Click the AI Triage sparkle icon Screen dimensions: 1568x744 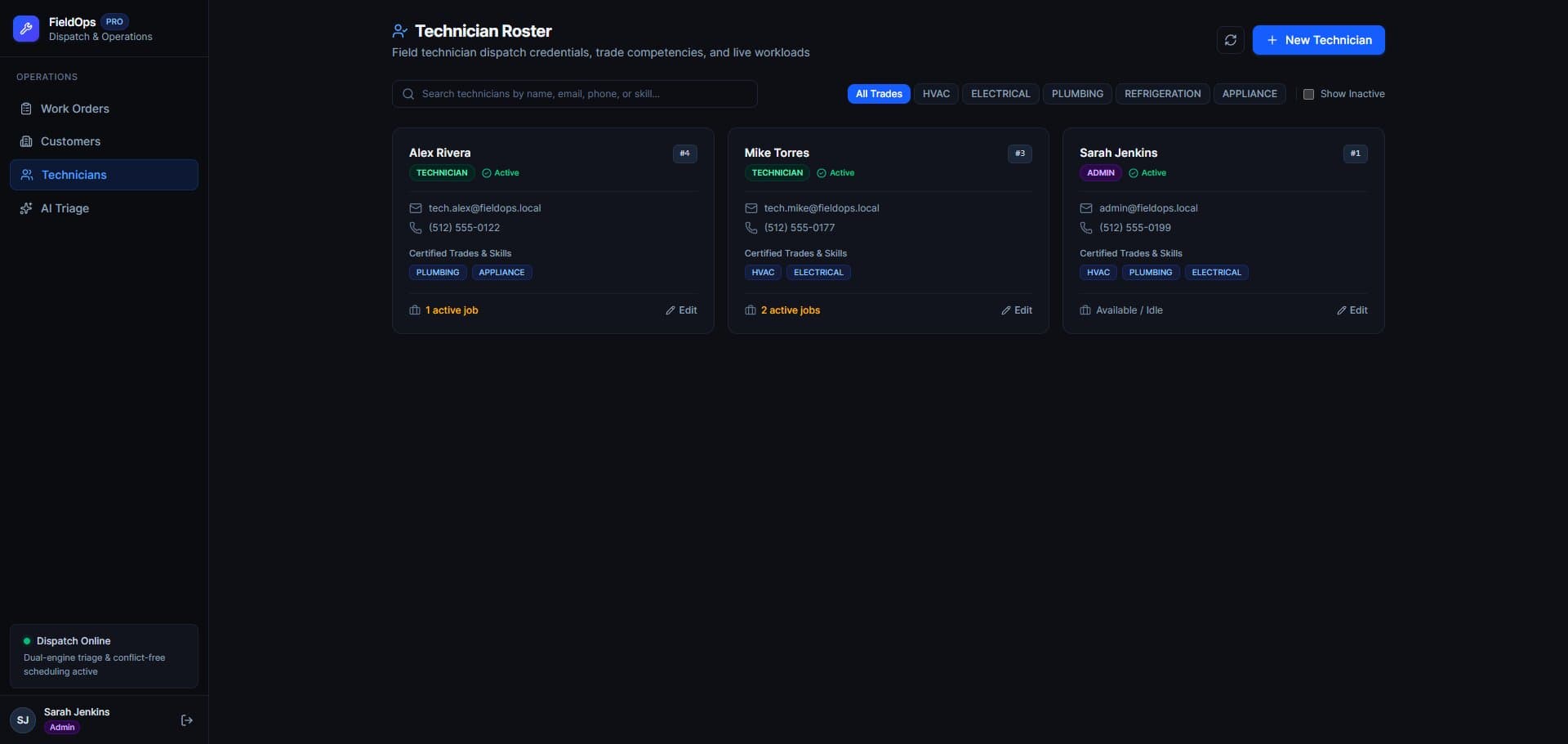26,208
